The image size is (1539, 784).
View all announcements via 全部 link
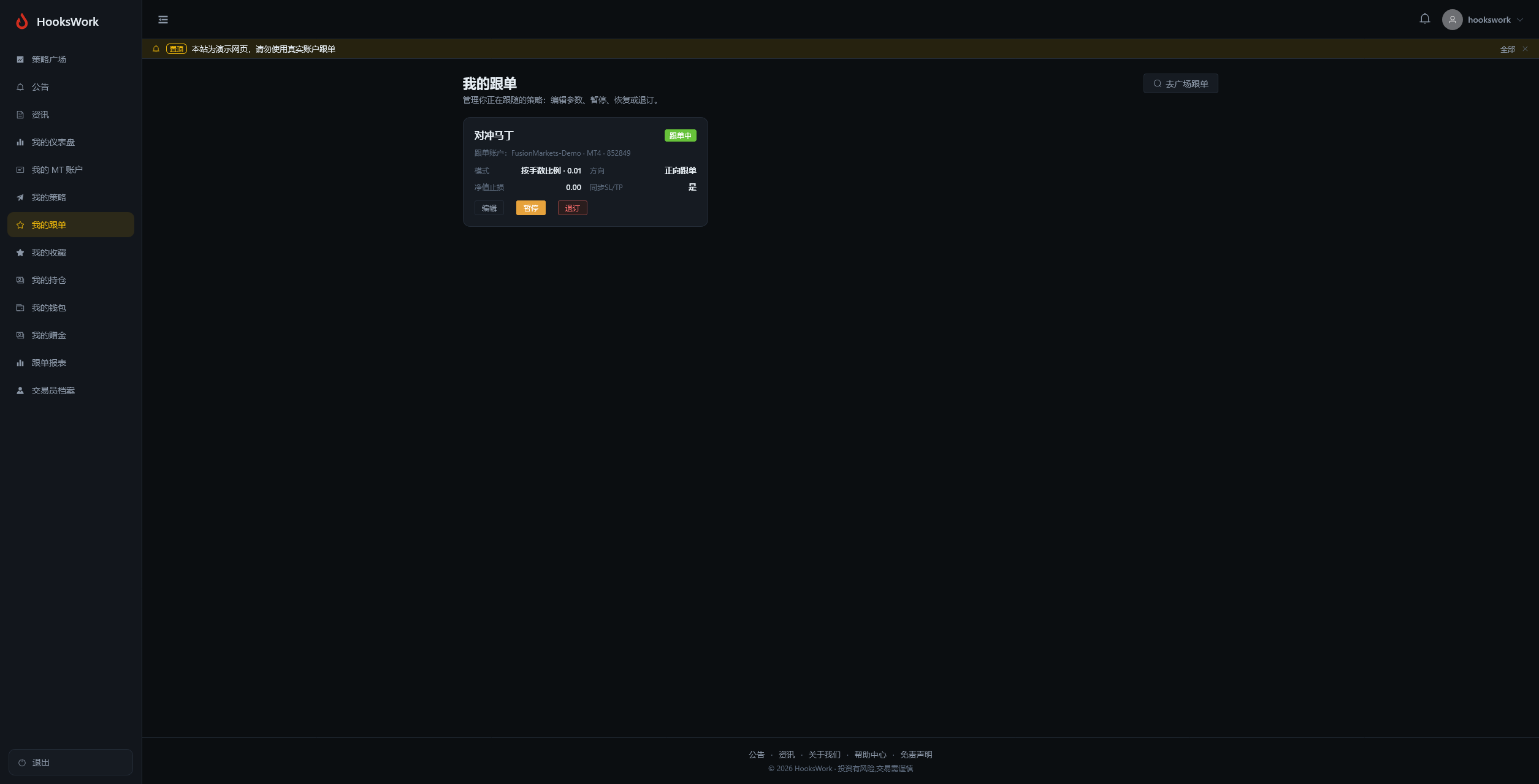tap(1507, 49)
